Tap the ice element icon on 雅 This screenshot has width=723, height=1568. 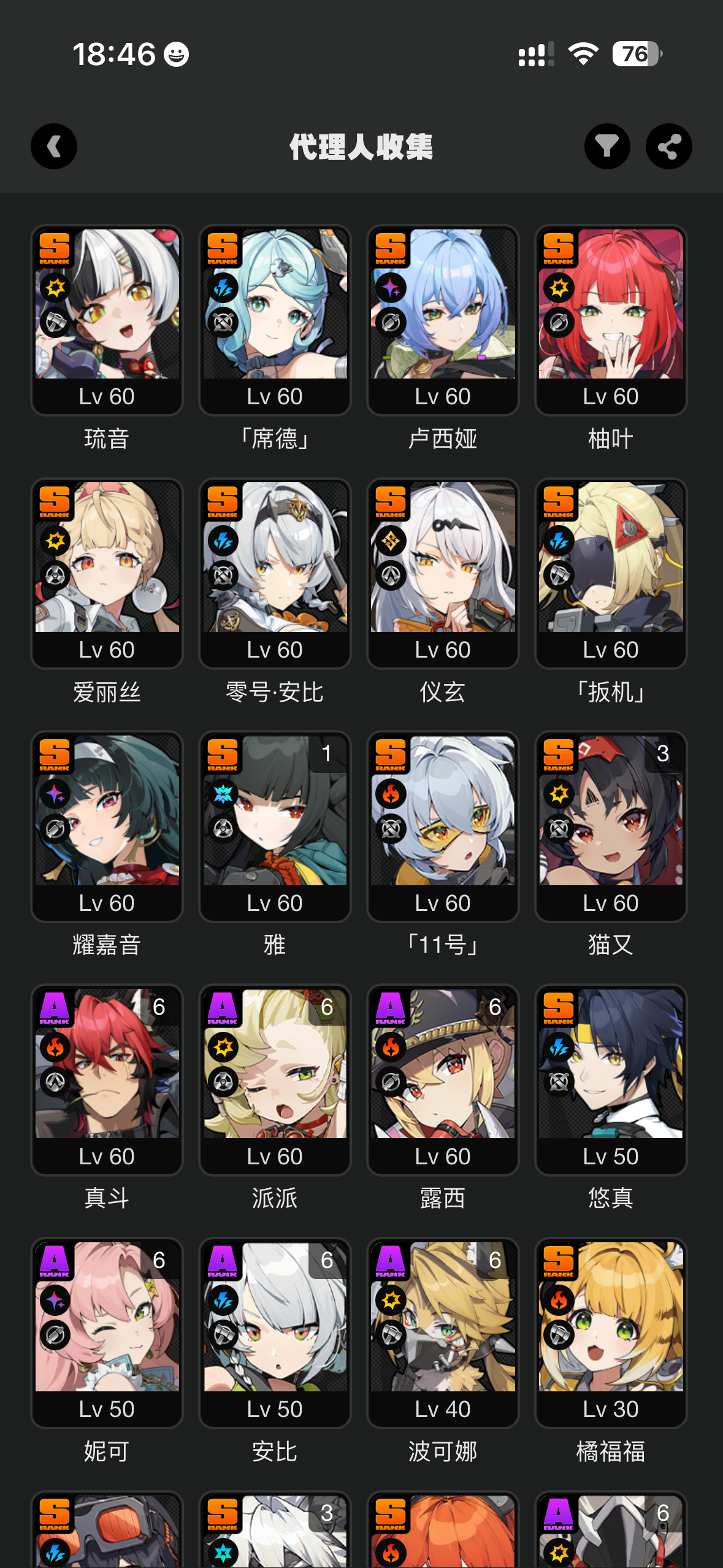click(223, 794)
